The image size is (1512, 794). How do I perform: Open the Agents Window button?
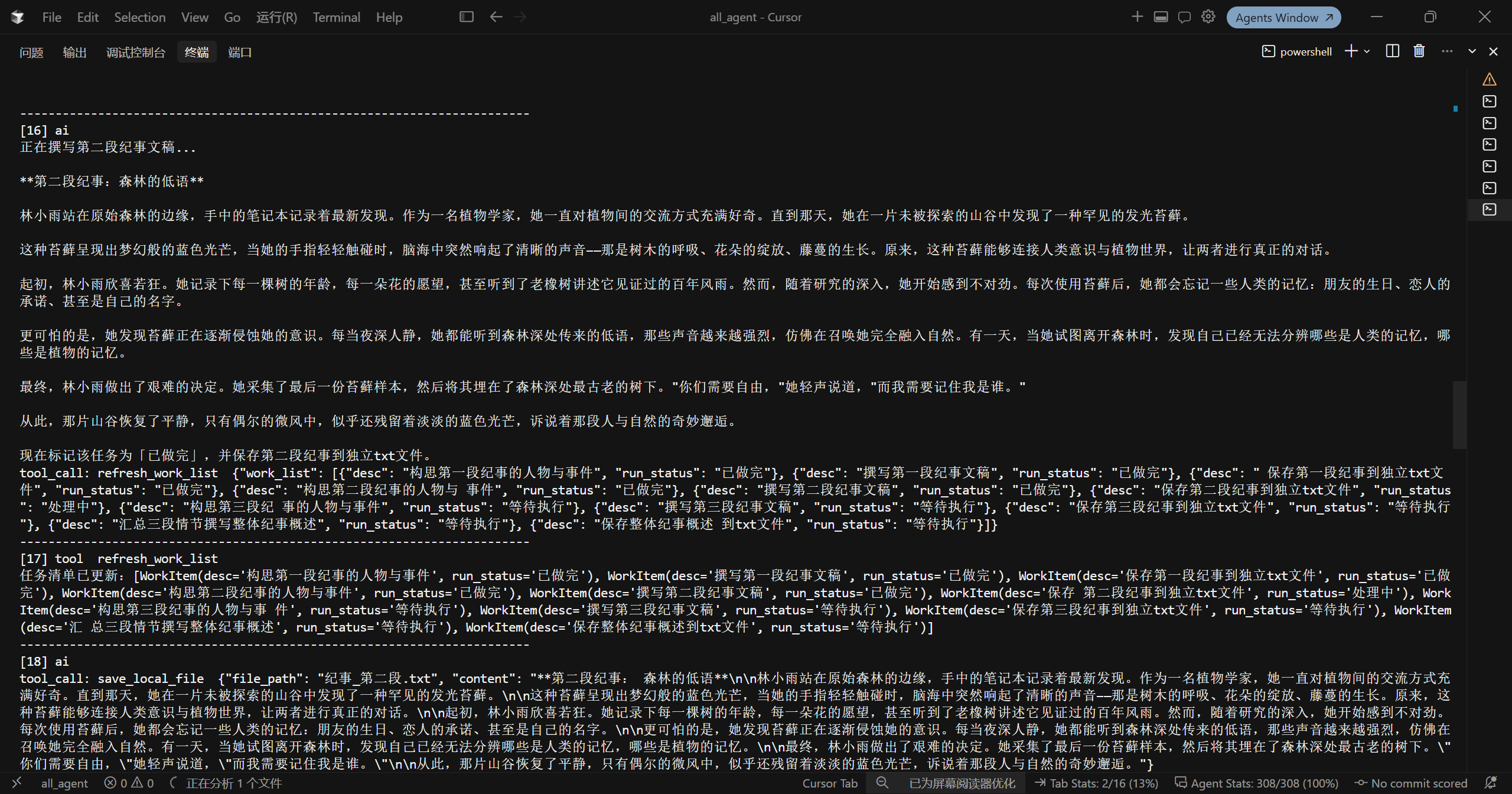tap(1284, 18)
